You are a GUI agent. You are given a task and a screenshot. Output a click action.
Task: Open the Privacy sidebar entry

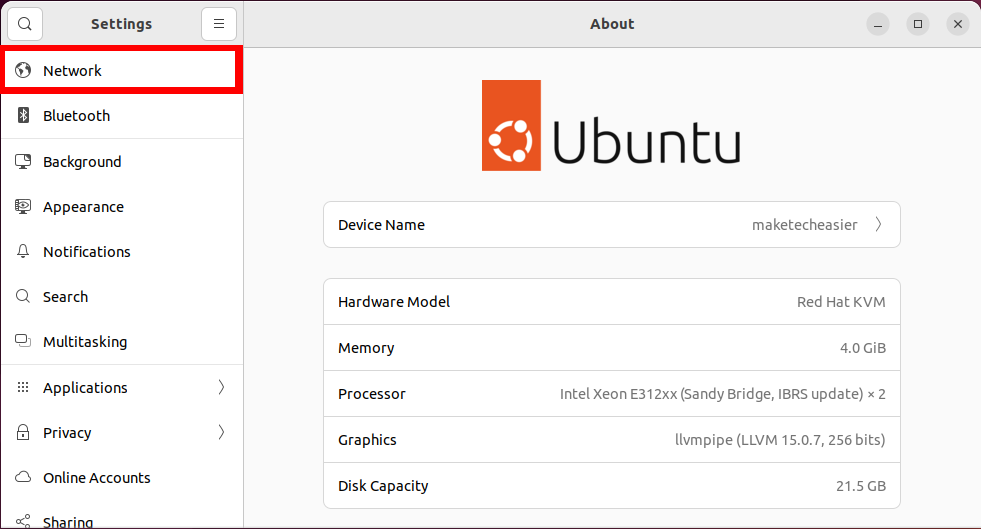pos(122,432)
